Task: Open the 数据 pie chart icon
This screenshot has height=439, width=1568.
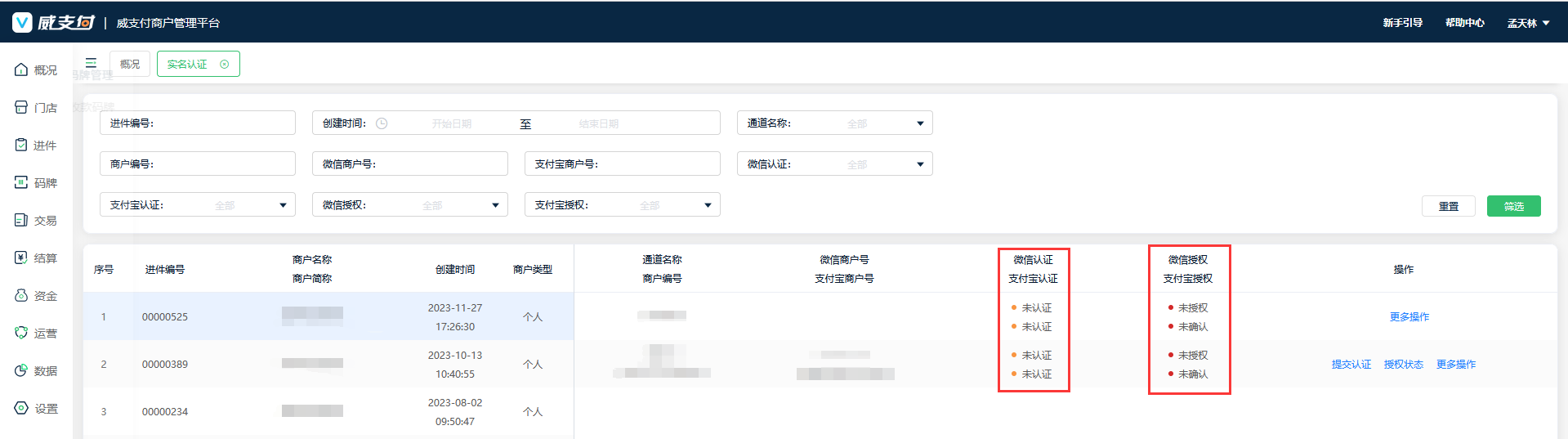Action: 21,371
